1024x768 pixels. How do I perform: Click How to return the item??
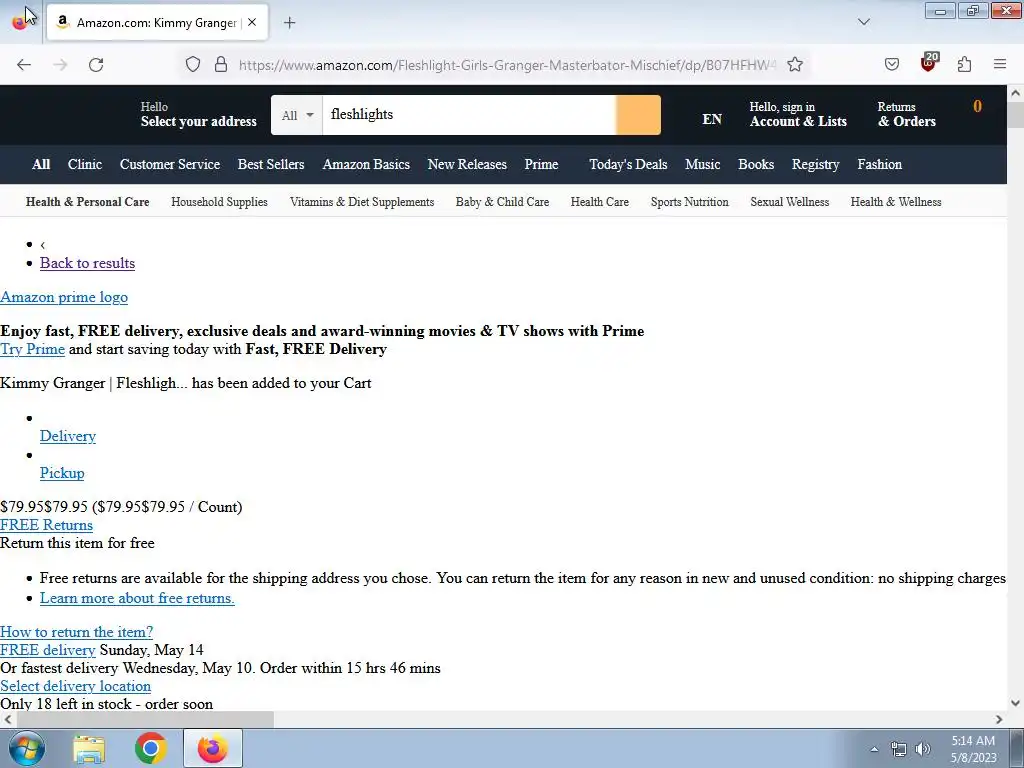coord(76,632)
